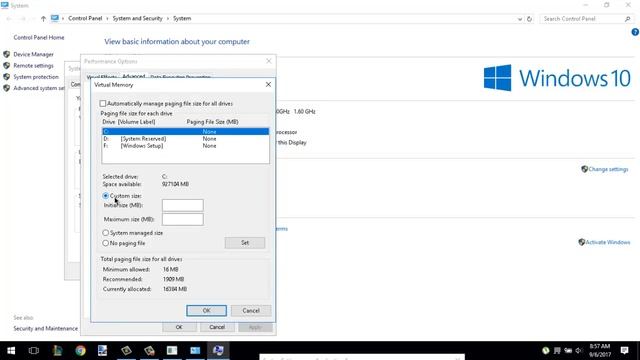Click the Recommended 1909 MB value
Viewport: 640px width, 360px height.
[x=173, y=279]
